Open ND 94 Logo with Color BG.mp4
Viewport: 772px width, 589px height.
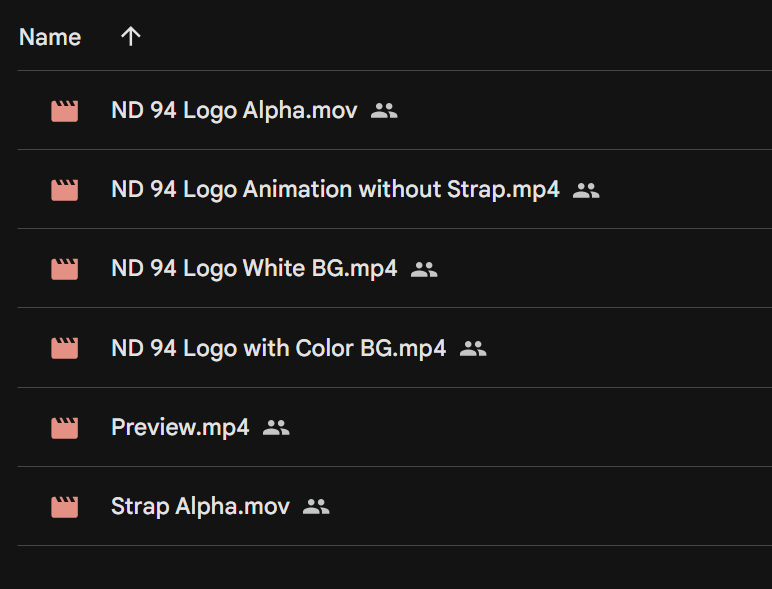coord(279,348)
